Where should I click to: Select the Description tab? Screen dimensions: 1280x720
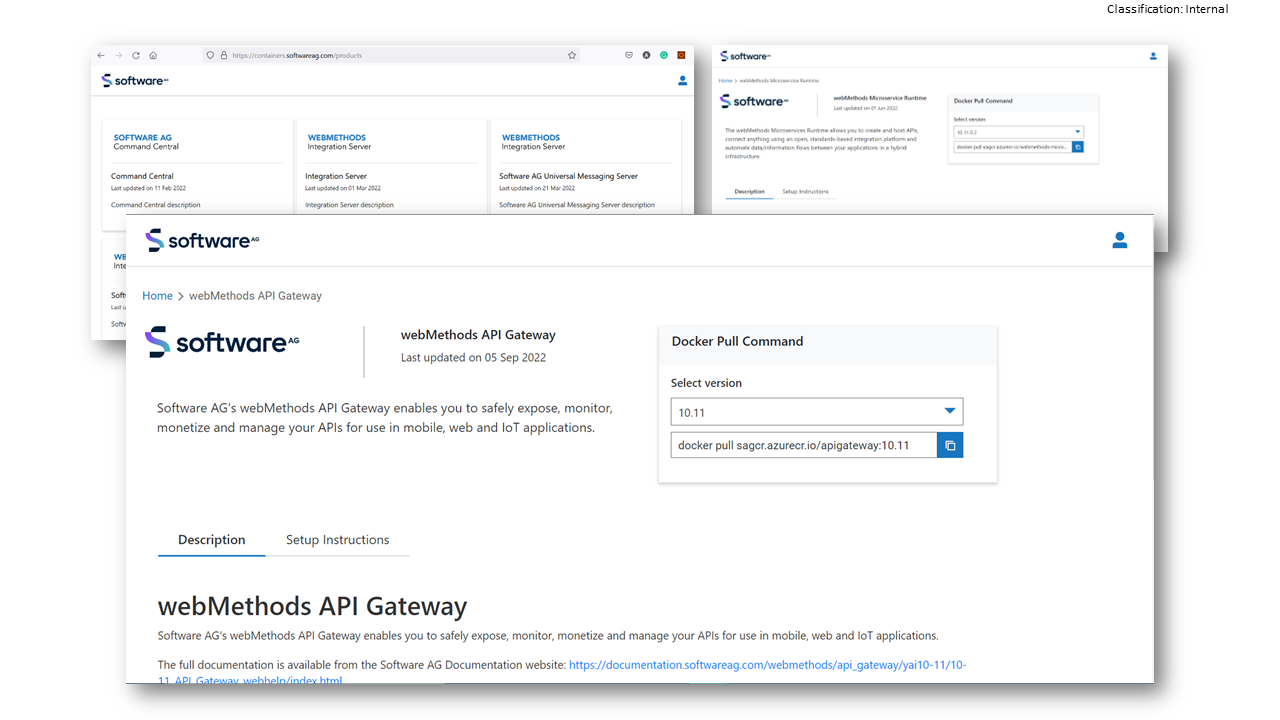click(211, 539)
